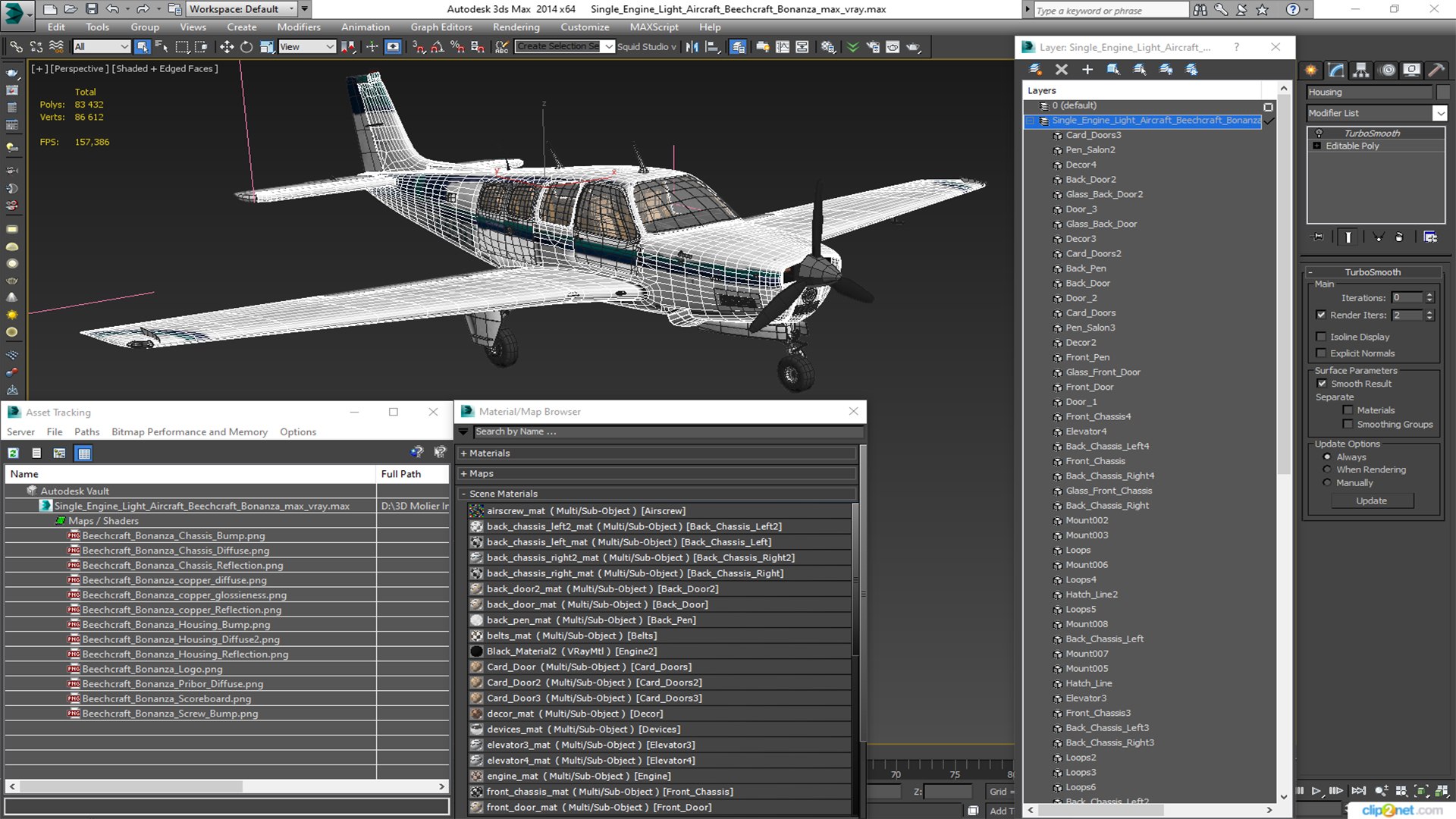1456x819 pixels.
Task: Select the Rotate tool in main toolbar
Action: coord(246,47)
